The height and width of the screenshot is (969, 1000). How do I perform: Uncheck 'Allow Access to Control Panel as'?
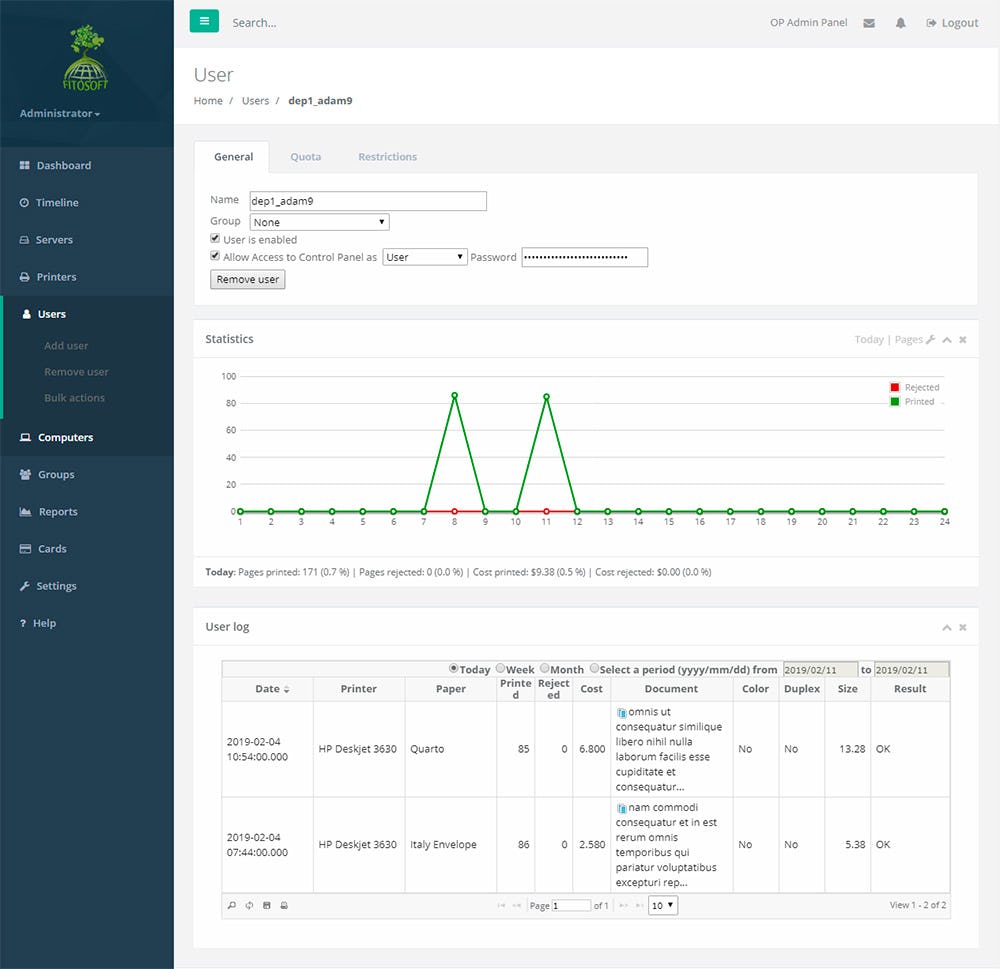(214, 255)
